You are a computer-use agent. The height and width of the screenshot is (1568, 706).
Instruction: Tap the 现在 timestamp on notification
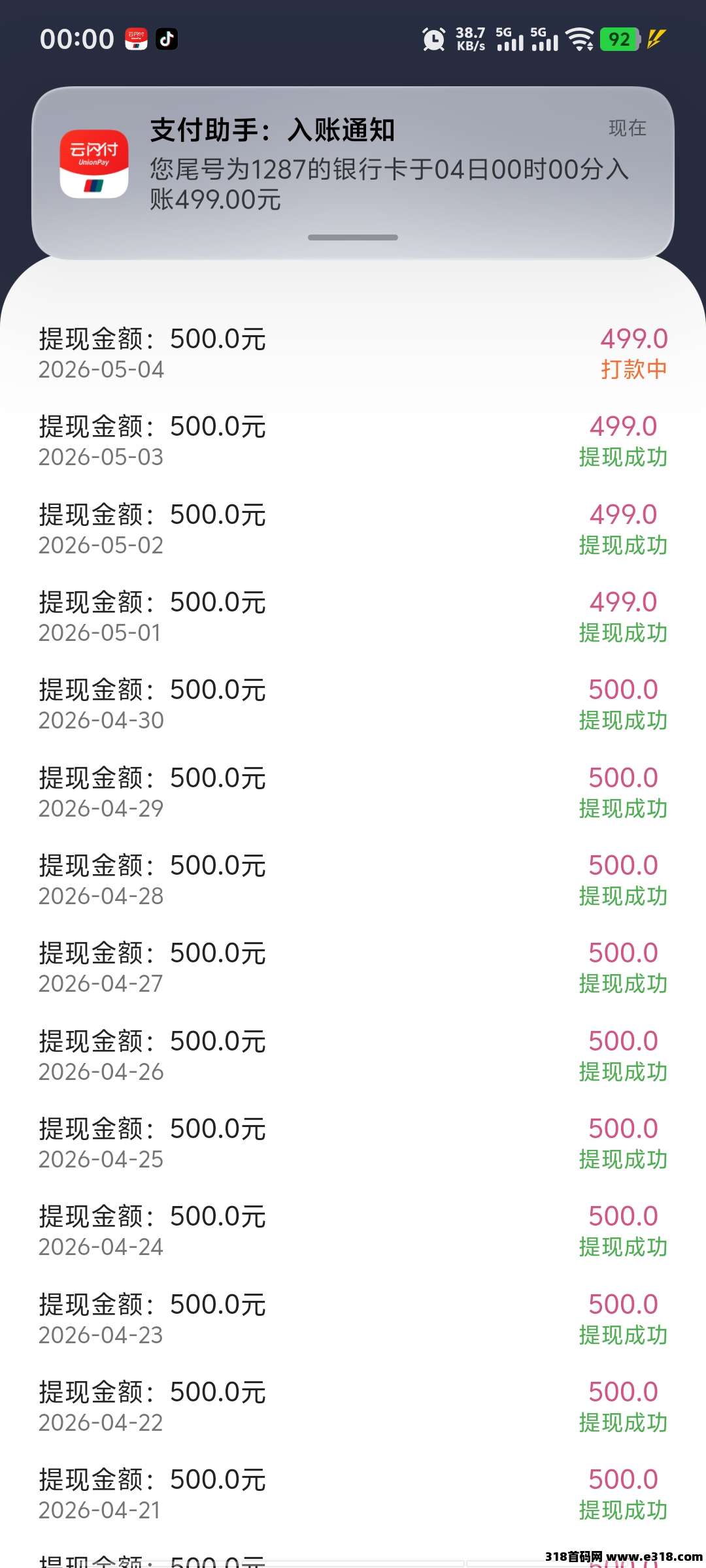(x=628, y=128)
